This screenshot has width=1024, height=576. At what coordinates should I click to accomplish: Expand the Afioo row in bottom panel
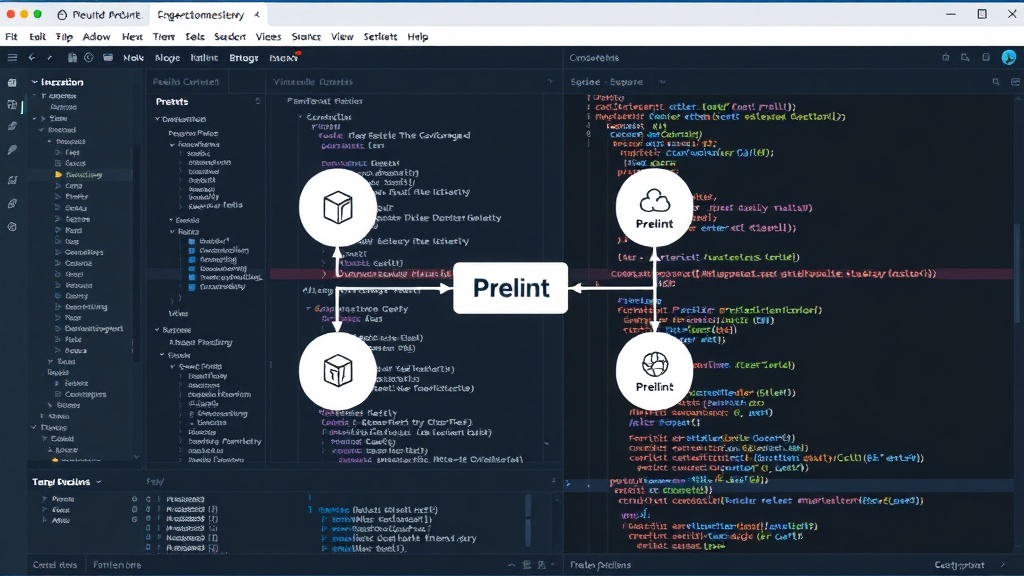[44, 520]
